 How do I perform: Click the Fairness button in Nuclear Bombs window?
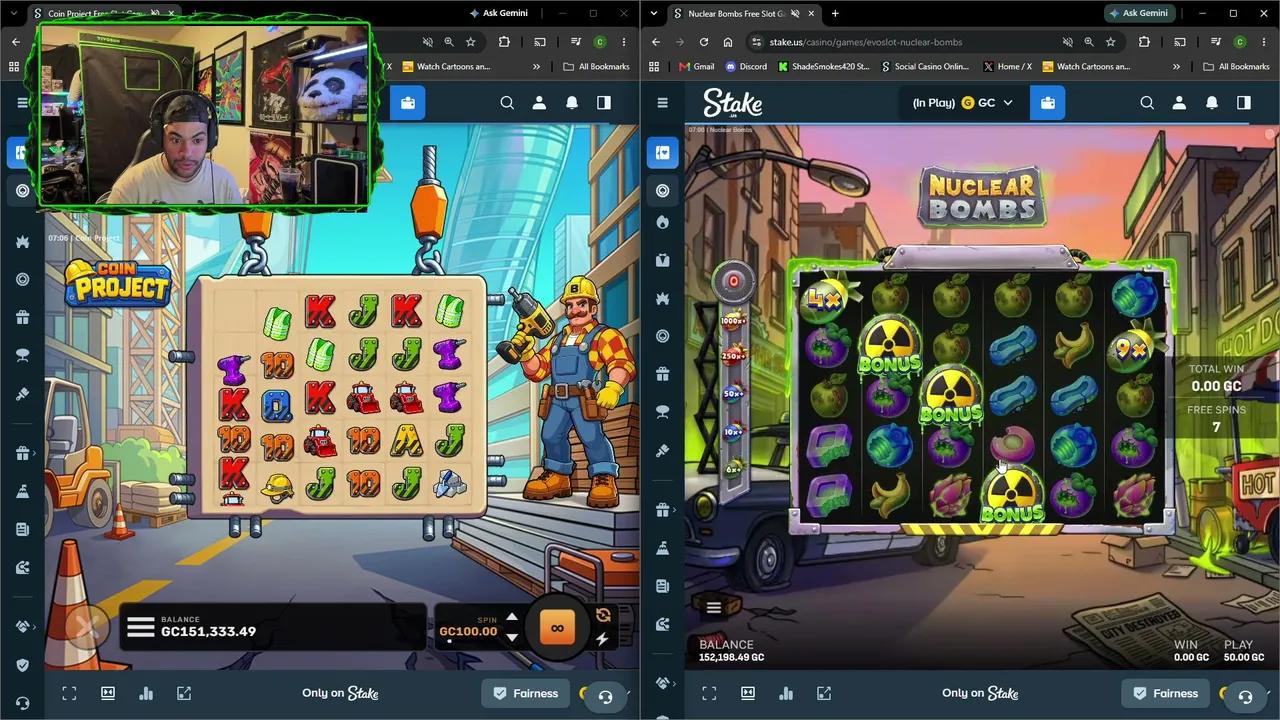[1166, 693]
